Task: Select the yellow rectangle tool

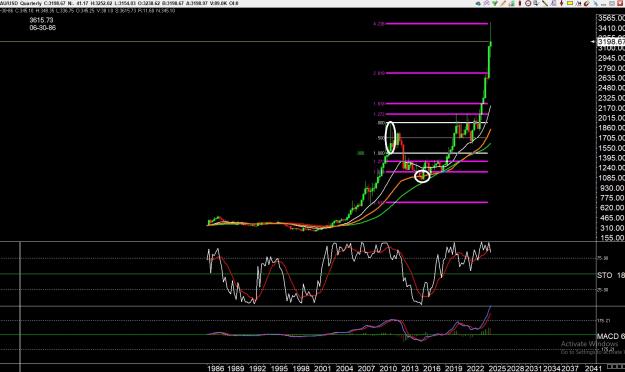Action: (570, 3)
